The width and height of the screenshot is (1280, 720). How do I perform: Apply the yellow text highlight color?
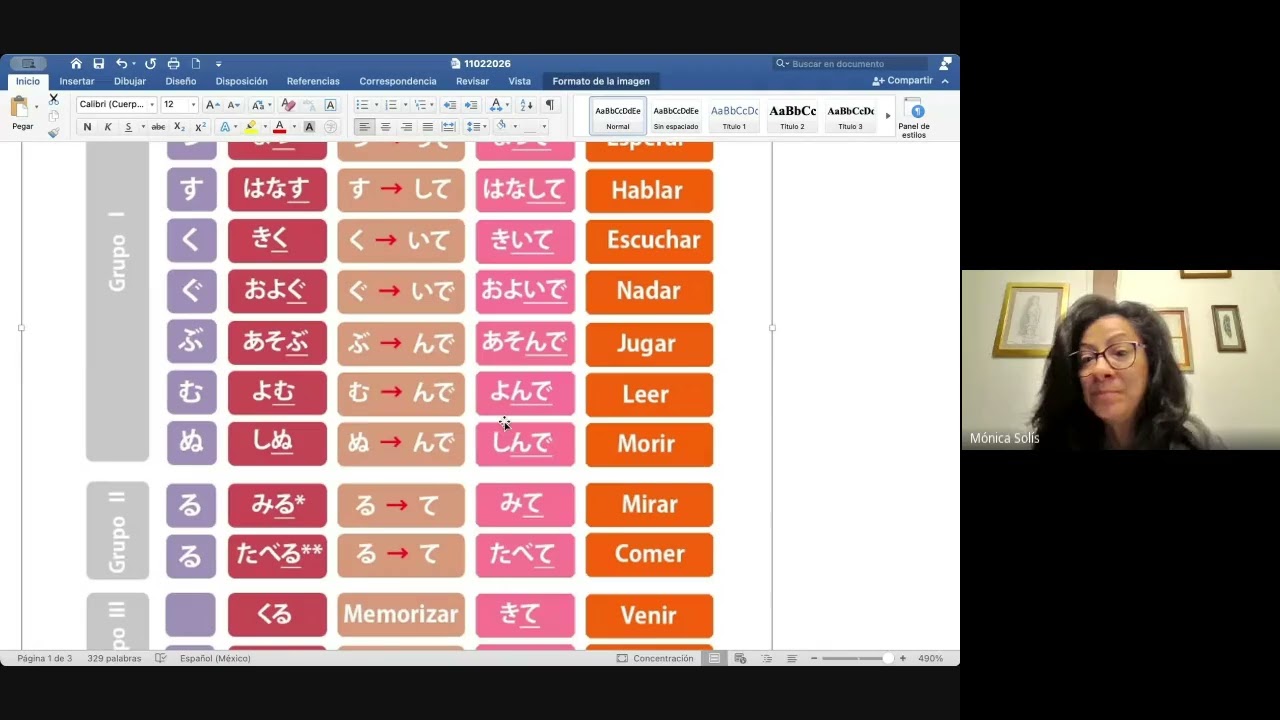tap(251, 127)
